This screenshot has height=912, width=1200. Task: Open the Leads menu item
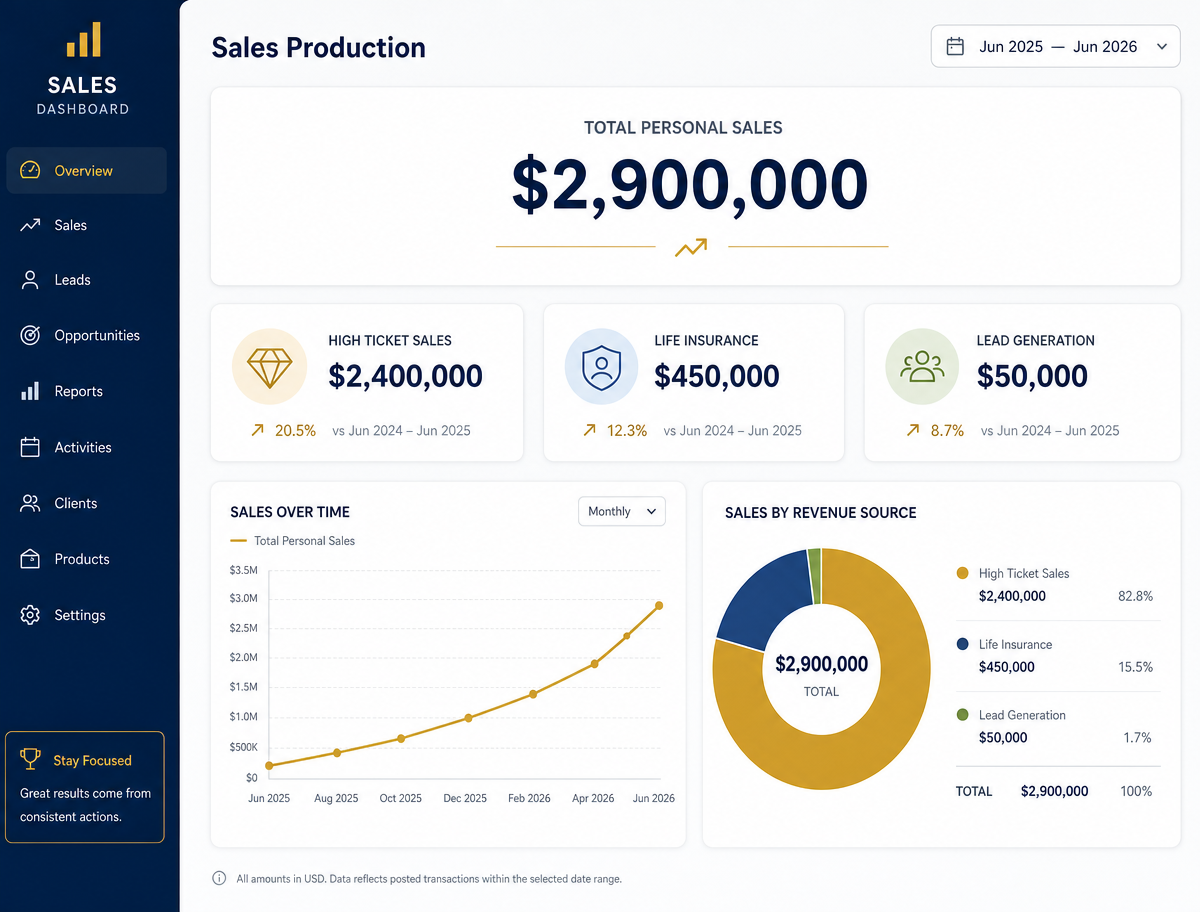click(x=86, y=280)
